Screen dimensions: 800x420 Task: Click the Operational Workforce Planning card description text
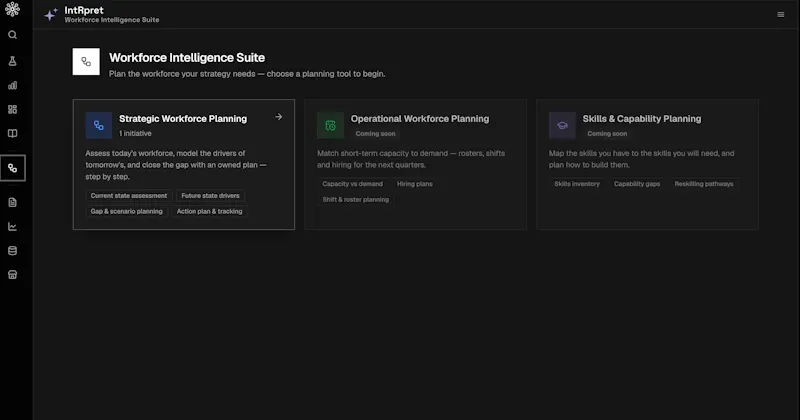411,159
